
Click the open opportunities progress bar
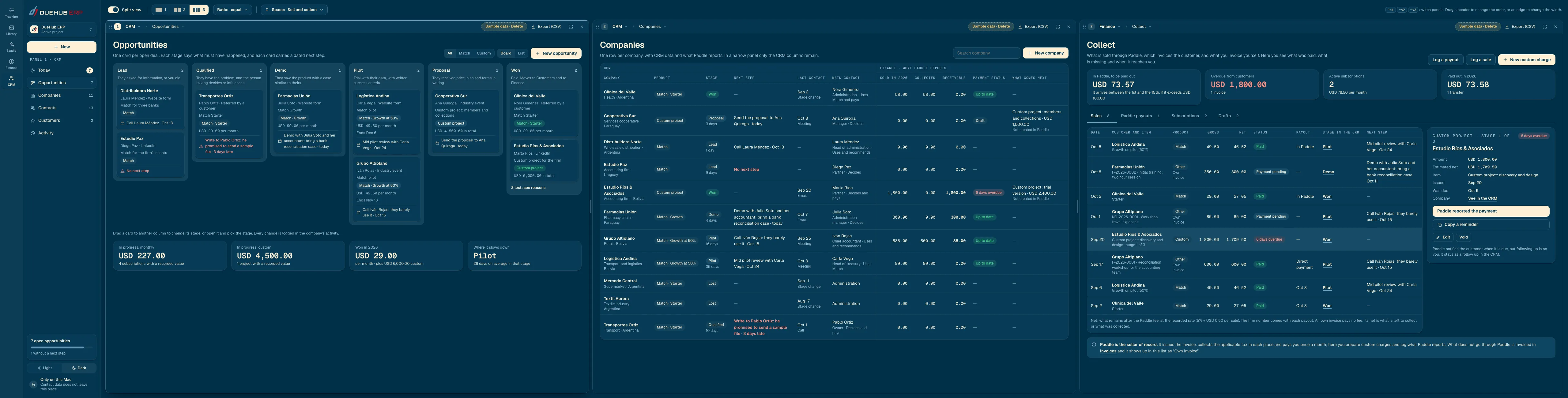(x=62, y=347)
